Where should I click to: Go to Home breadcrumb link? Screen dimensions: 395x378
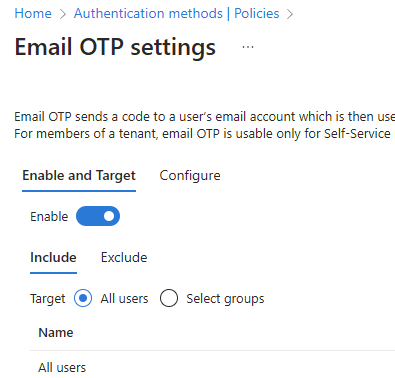click(x=33, y=14)
